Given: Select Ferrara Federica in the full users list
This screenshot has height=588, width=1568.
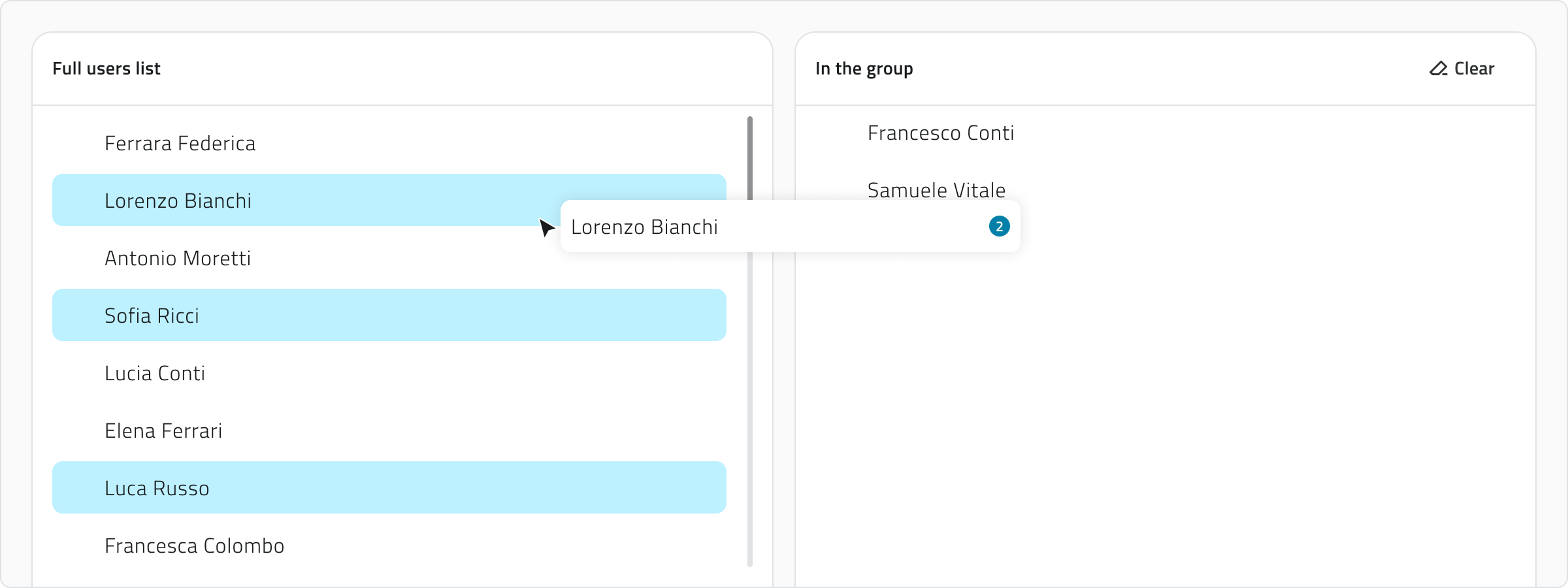Looking at the screenshot, I should click(x=180, y=142).
